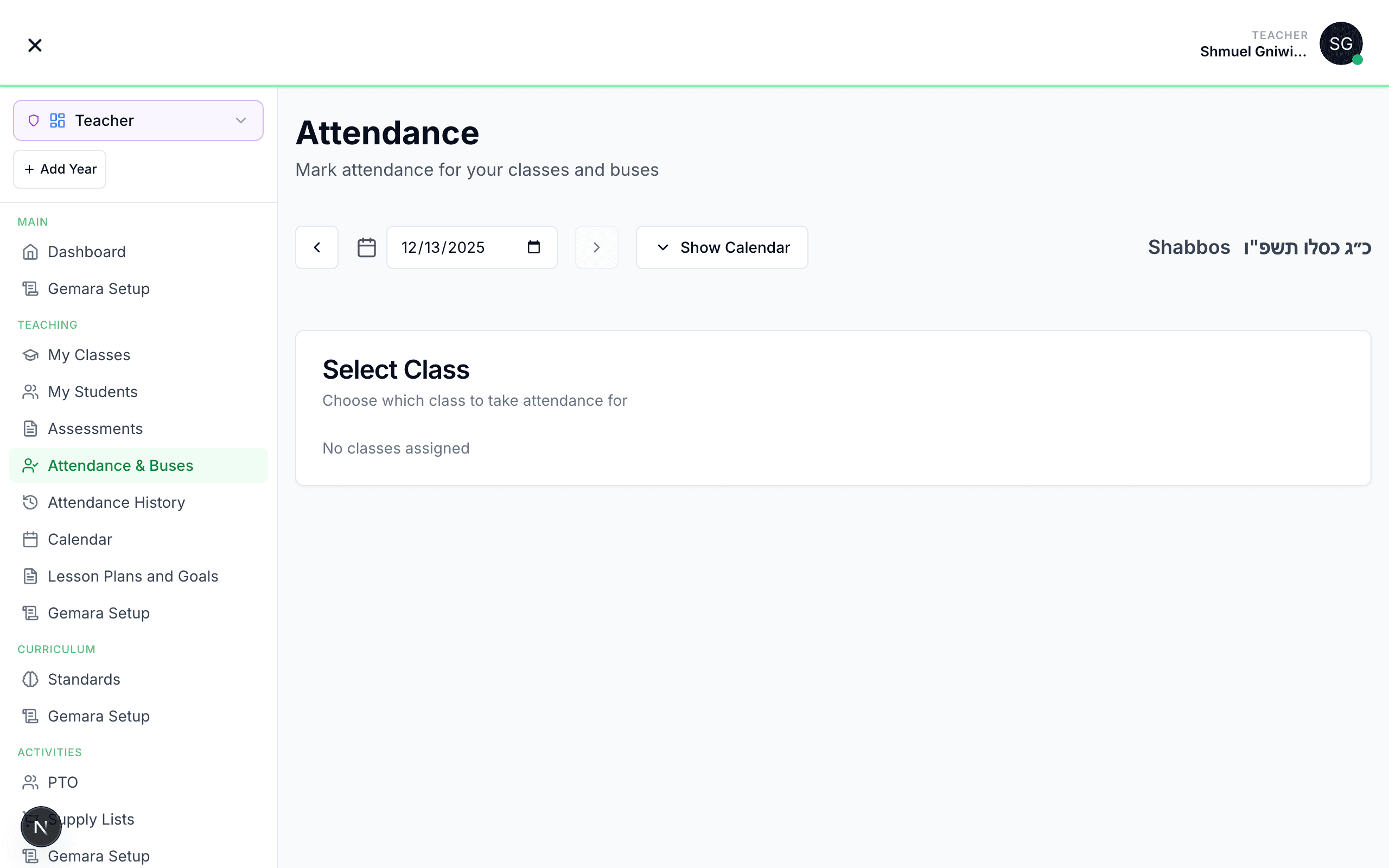The width and height of the screenshot is (1389, 868).
Task: Click the round N badge icon
Action: click(x=41, y=827)
